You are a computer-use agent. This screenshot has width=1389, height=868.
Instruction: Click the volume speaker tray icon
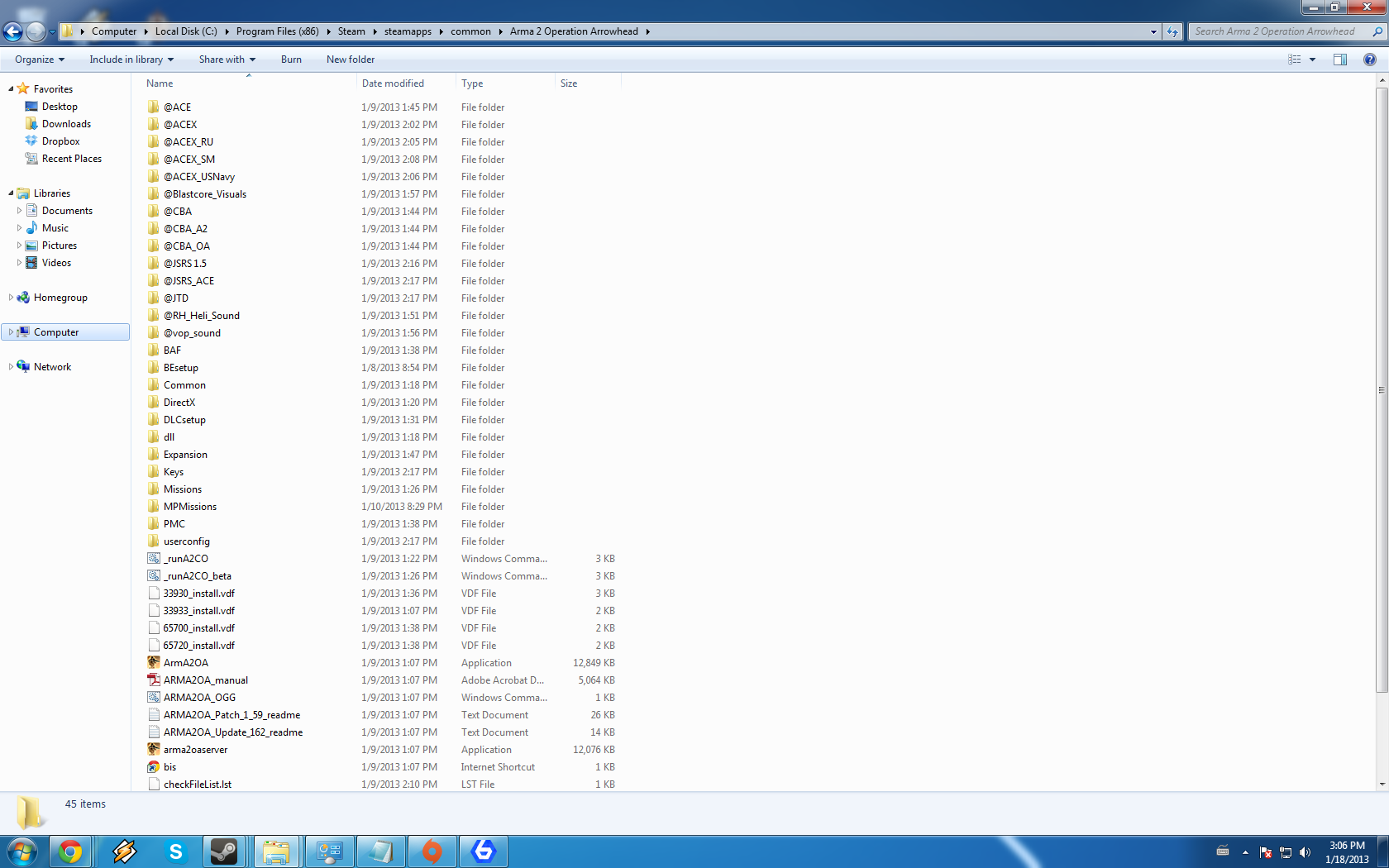(x=1305, y=852)
